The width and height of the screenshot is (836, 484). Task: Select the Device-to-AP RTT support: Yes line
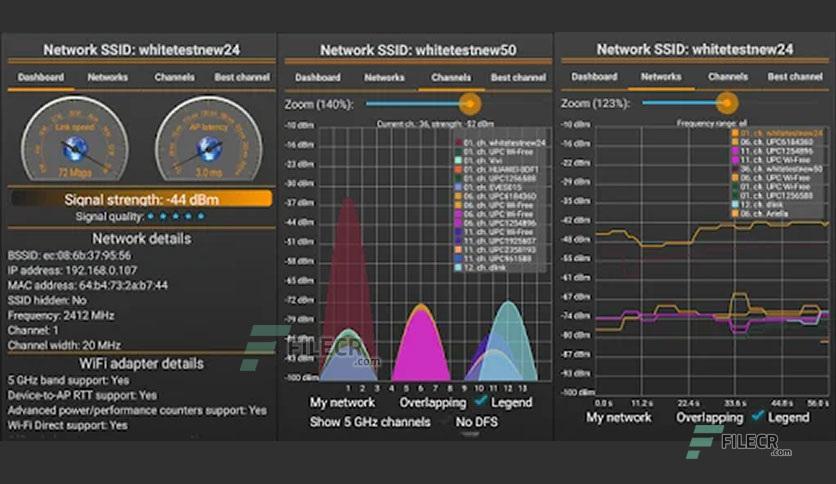point(82,395)
